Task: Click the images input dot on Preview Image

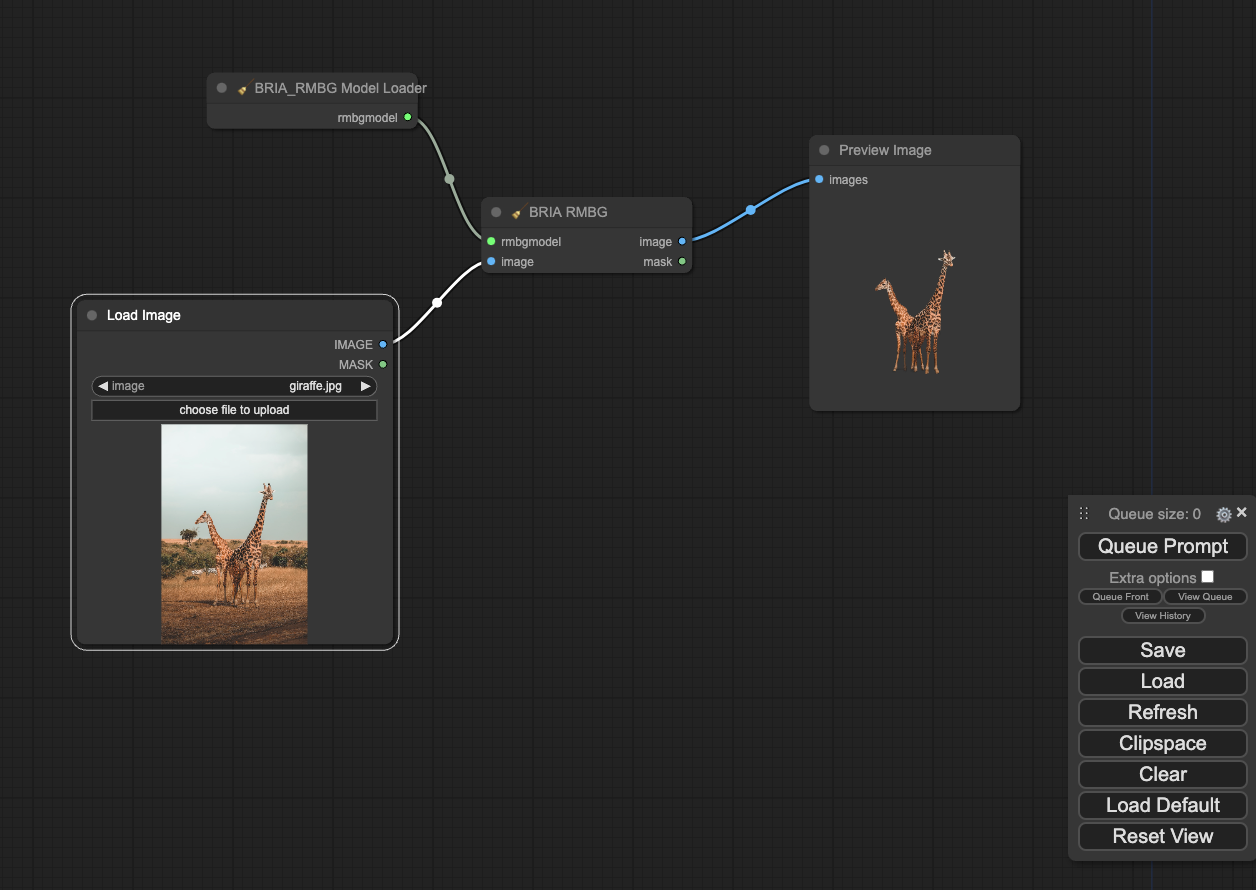Action: click(819, 180)
